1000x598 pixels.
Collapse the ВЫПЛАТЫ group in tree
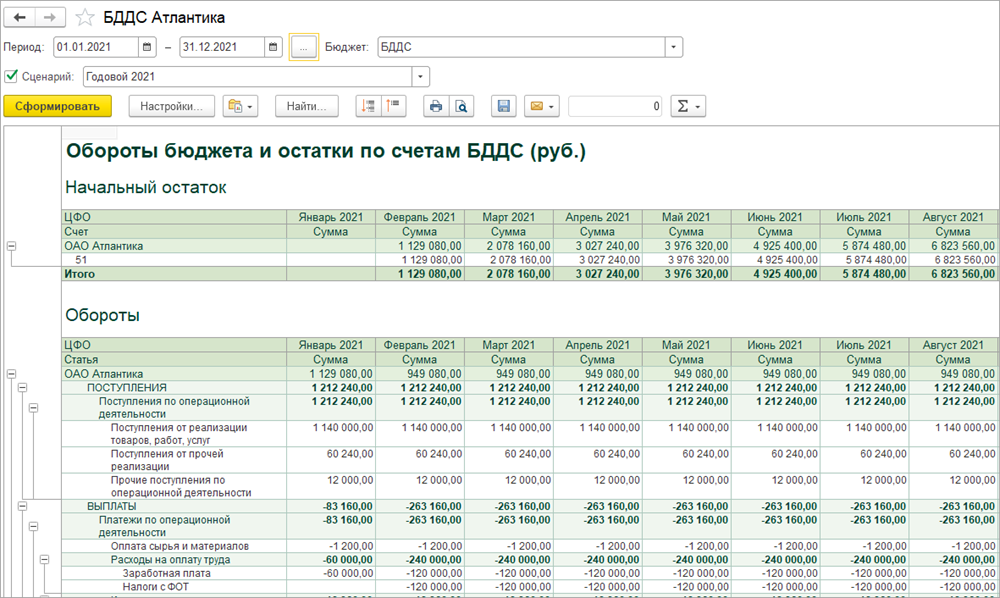click(x=21, y=507)
